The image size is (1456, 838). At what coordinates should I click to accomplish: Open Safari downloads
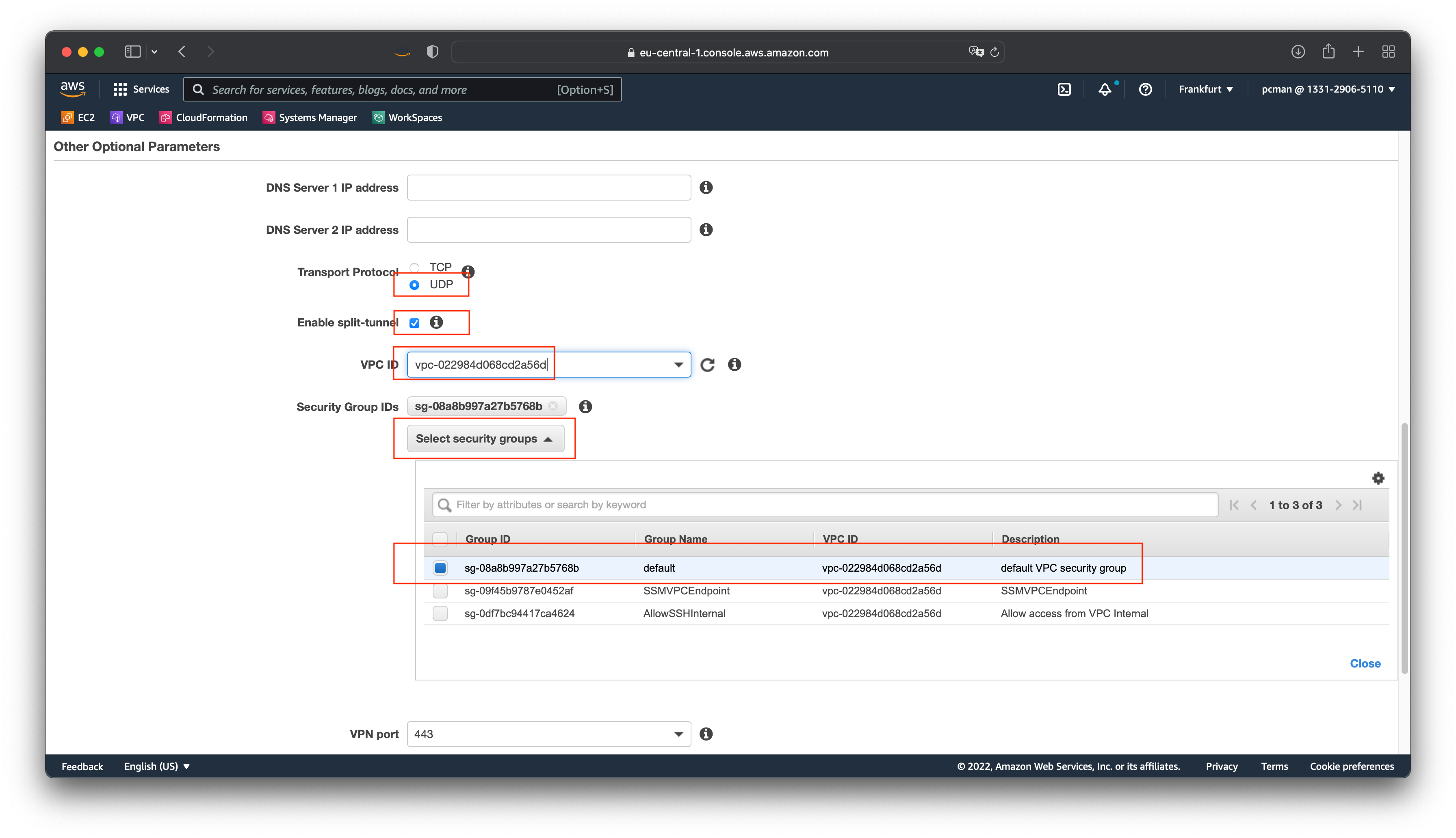[1298, 52]
